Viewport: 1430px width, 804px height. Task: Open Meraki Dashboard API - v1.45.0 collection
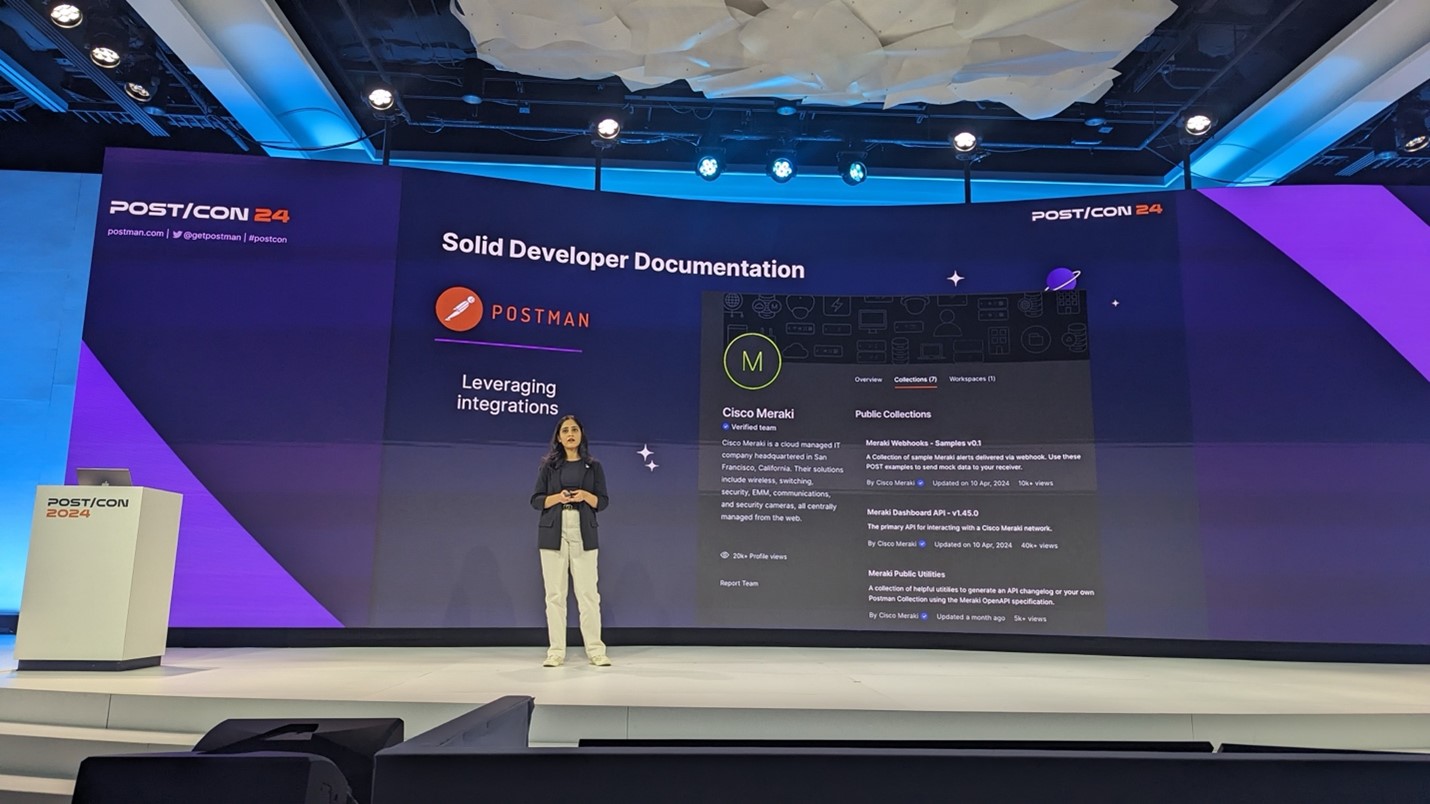(922, 512)
